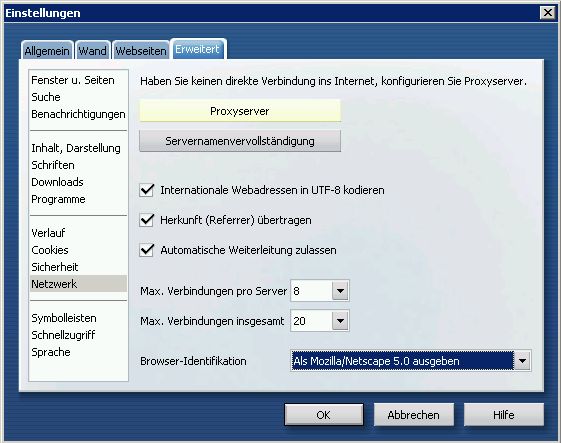Disable Automatische Weiterleitung zulassen checkbox

(147, 250)
